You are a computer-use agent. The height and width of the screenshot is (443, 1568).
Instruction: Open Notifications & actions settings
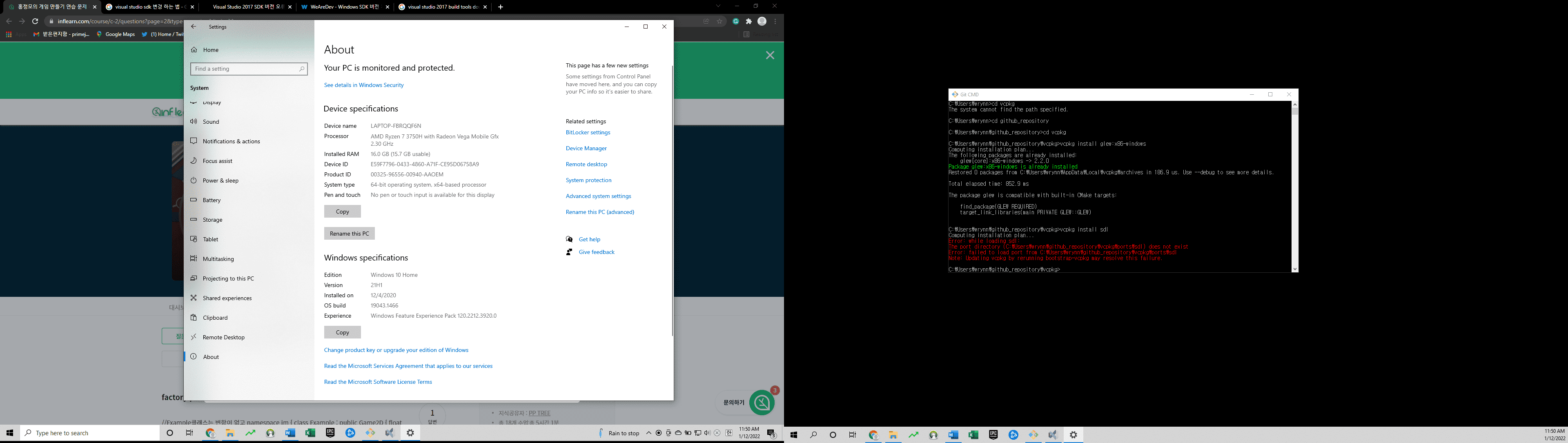coord(231,141)
